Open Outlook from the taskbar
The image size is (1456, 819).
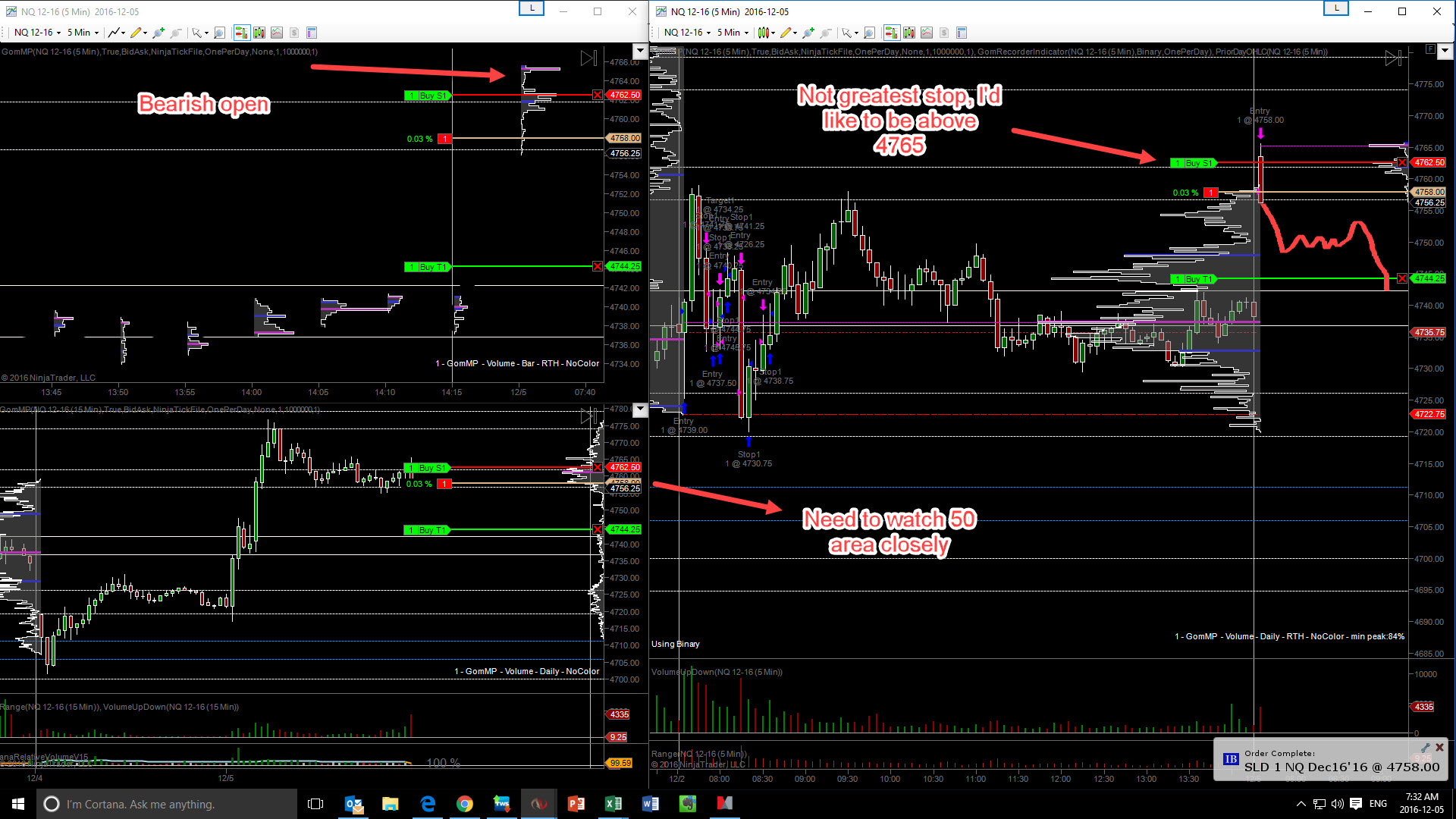point(354,804)
